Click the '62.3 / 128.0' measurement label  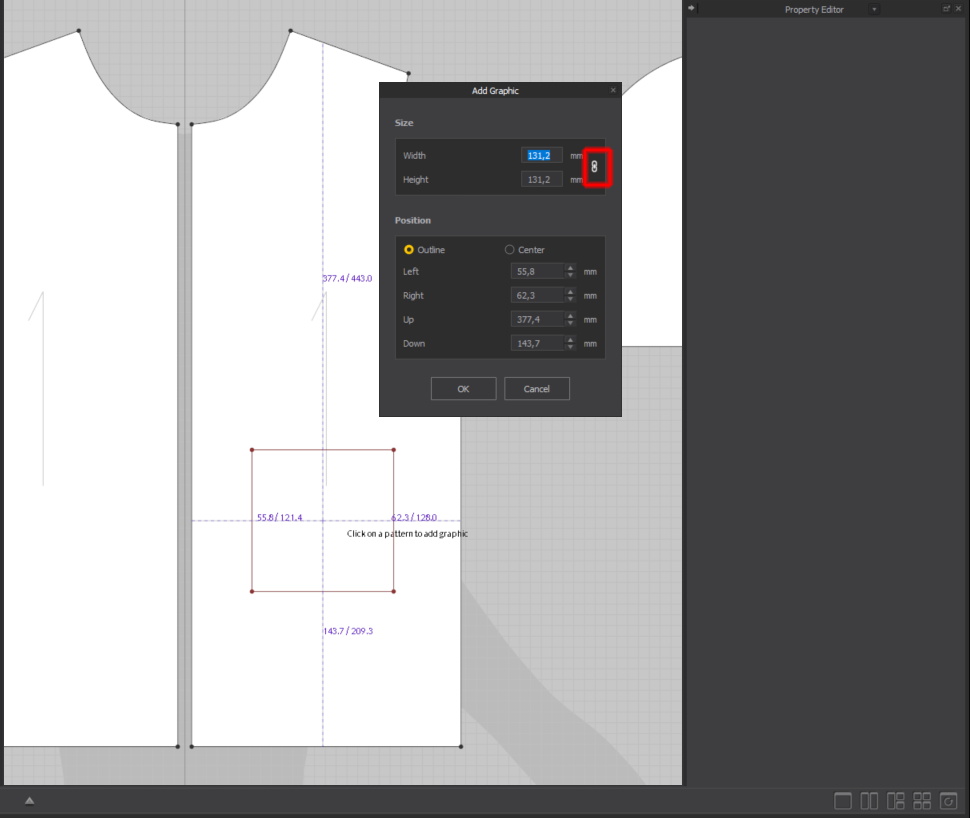point(414,517)
